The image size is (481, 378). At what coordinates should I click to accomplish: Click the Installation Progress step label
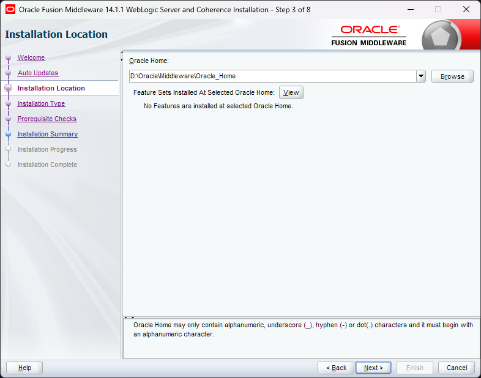tap(47, 149)
